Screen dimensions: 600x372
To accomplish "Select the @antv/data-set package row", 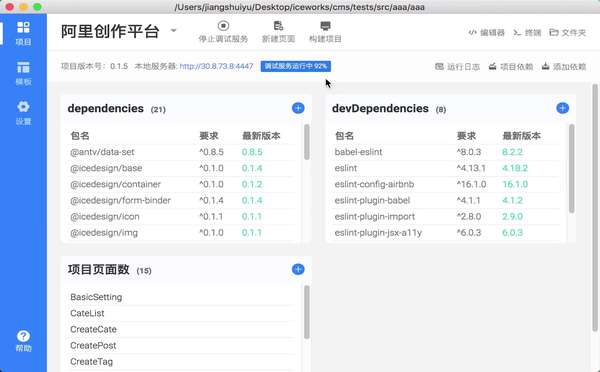I will point(183,152).
